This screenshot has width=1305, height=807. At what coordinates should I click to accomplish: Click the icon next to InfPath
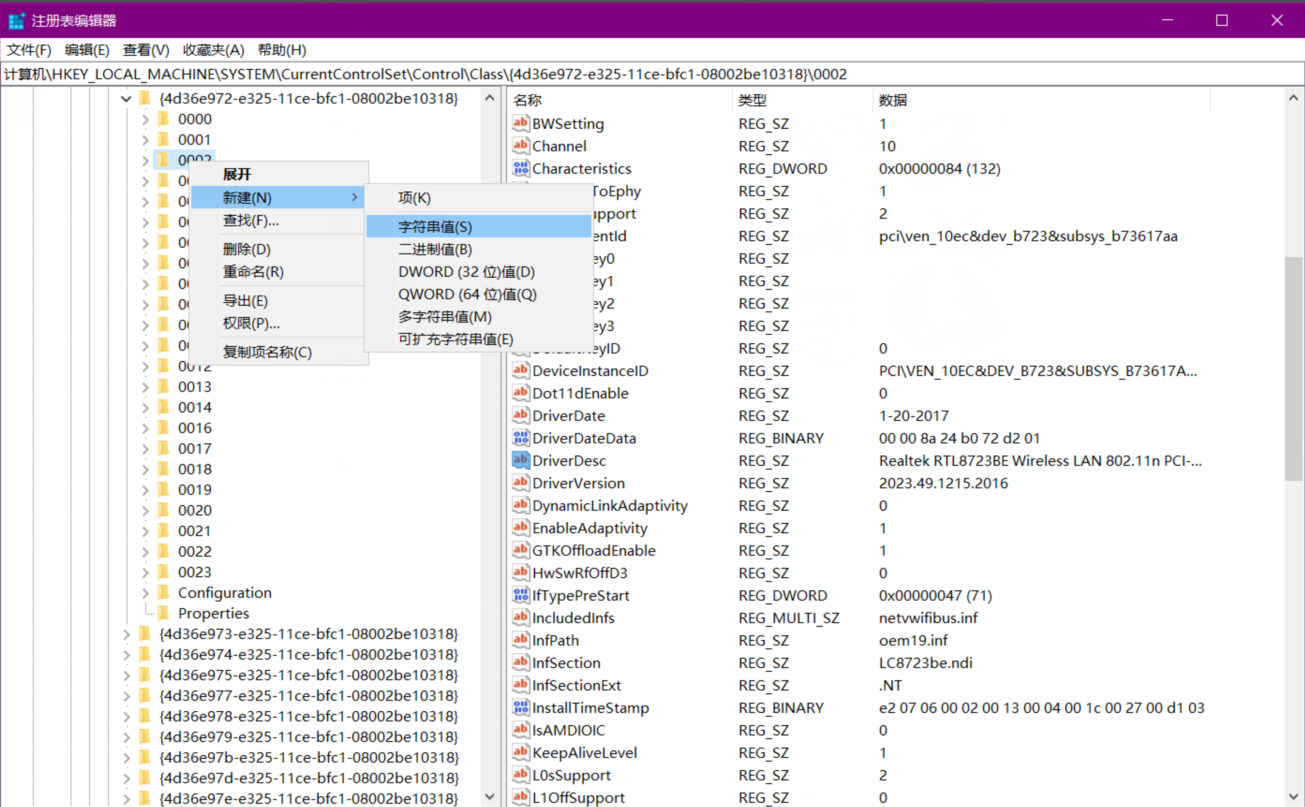[520, 641]
